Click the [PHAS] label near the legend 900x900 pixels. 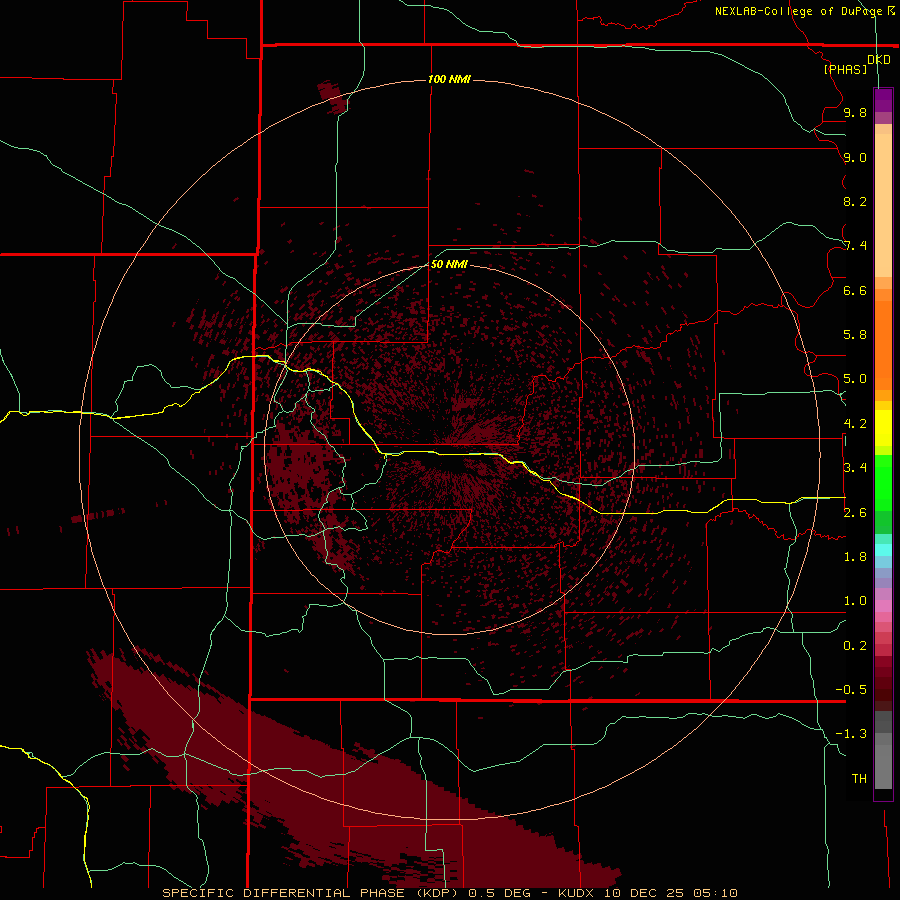(845, 70)
